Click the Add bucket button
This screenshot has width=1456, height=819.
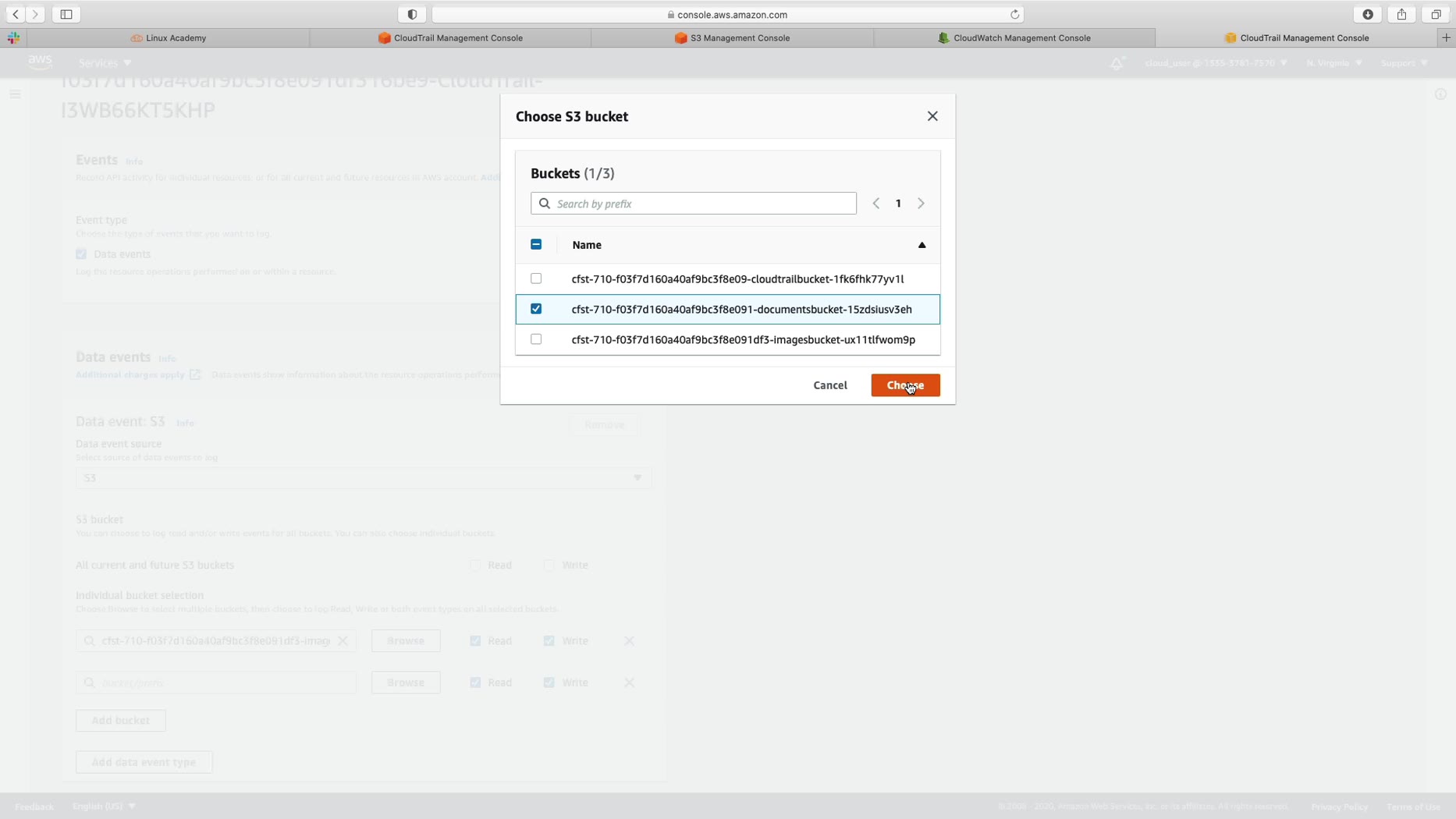pos(121,720)
